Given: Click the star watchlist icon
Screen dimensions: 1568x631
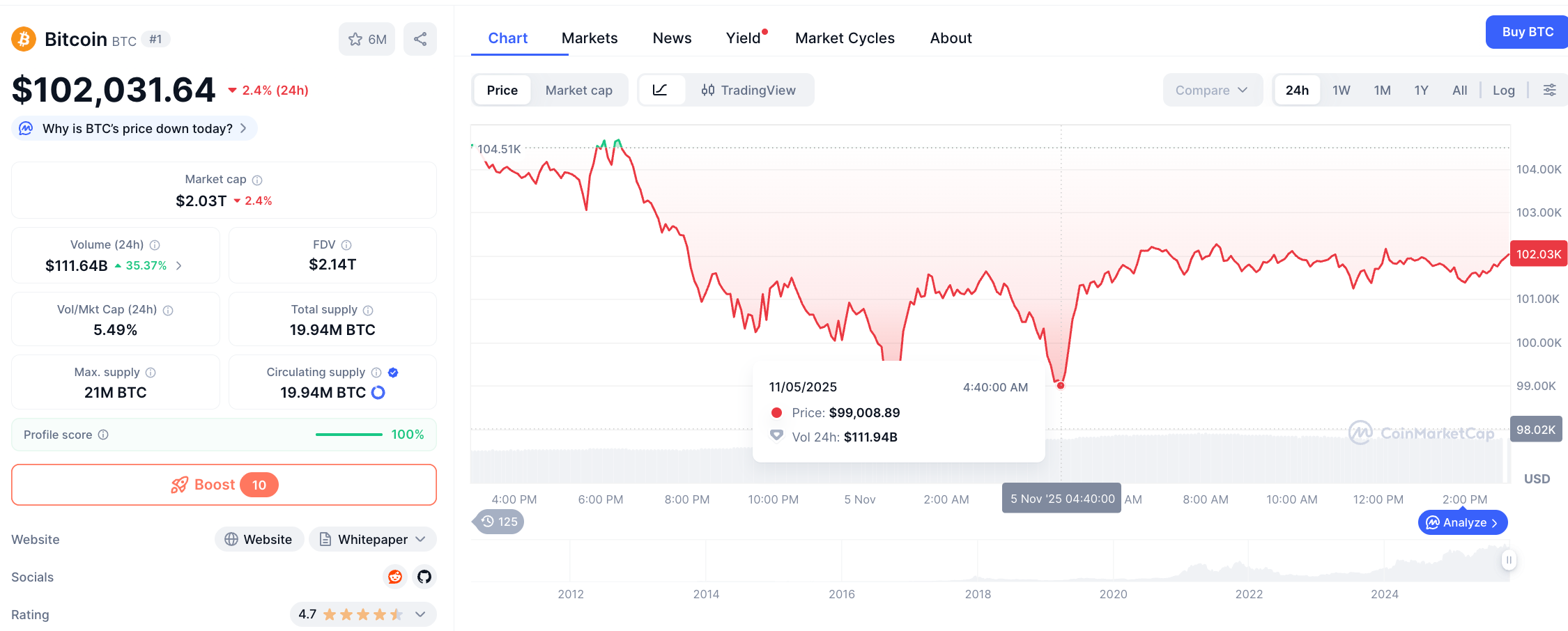Looking at the screenshot, I should click(356, 39).
